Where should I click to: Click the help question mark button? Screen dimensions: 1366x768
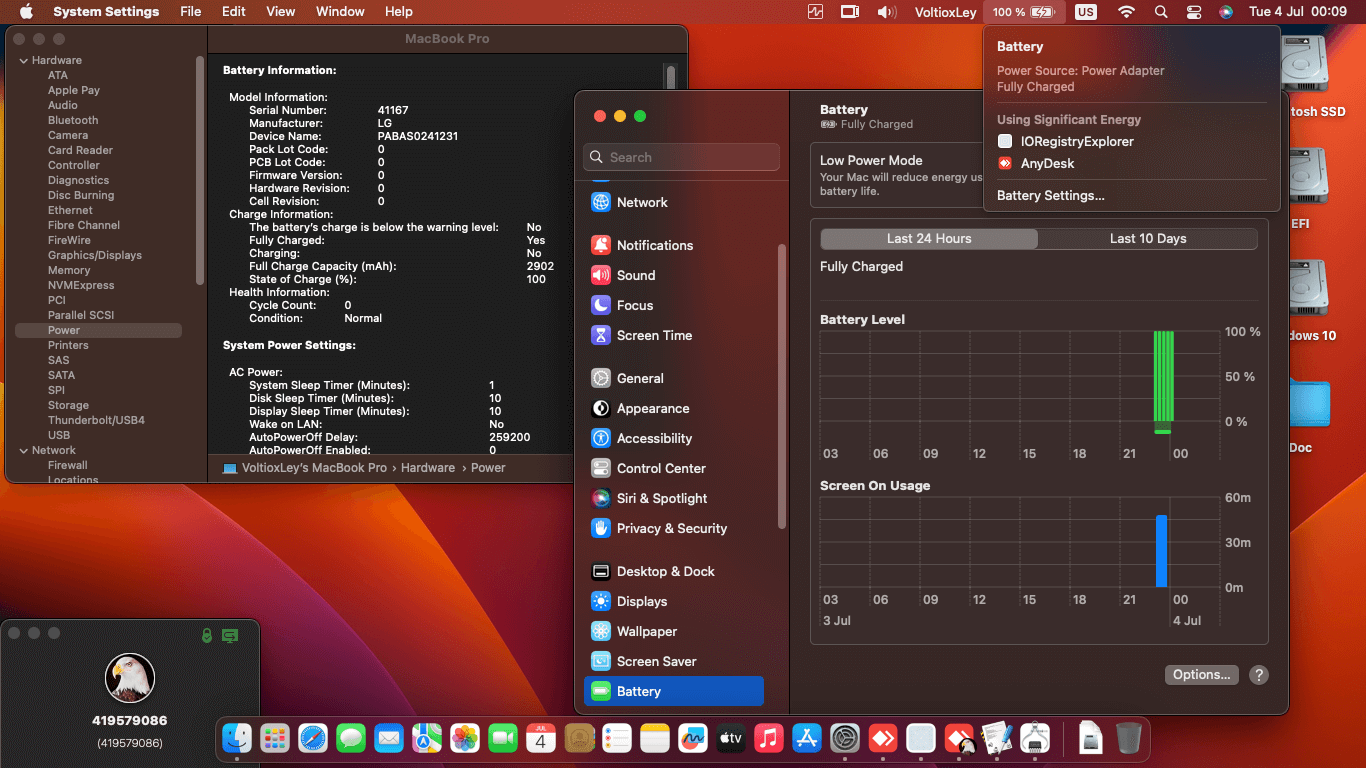click(1259, 675)
